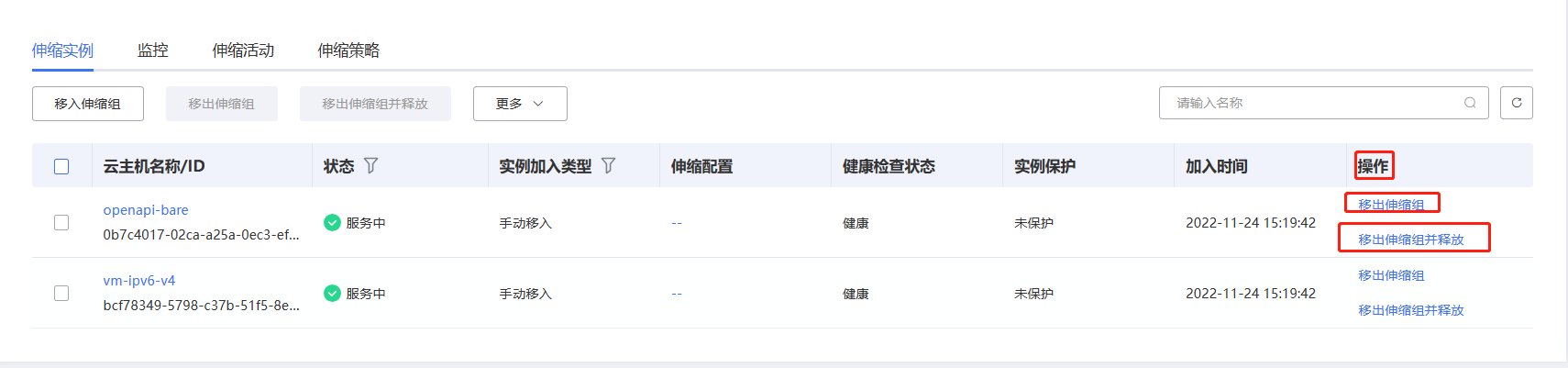Click the refresh icon button
The image size is (1568, 368).
1516,103
